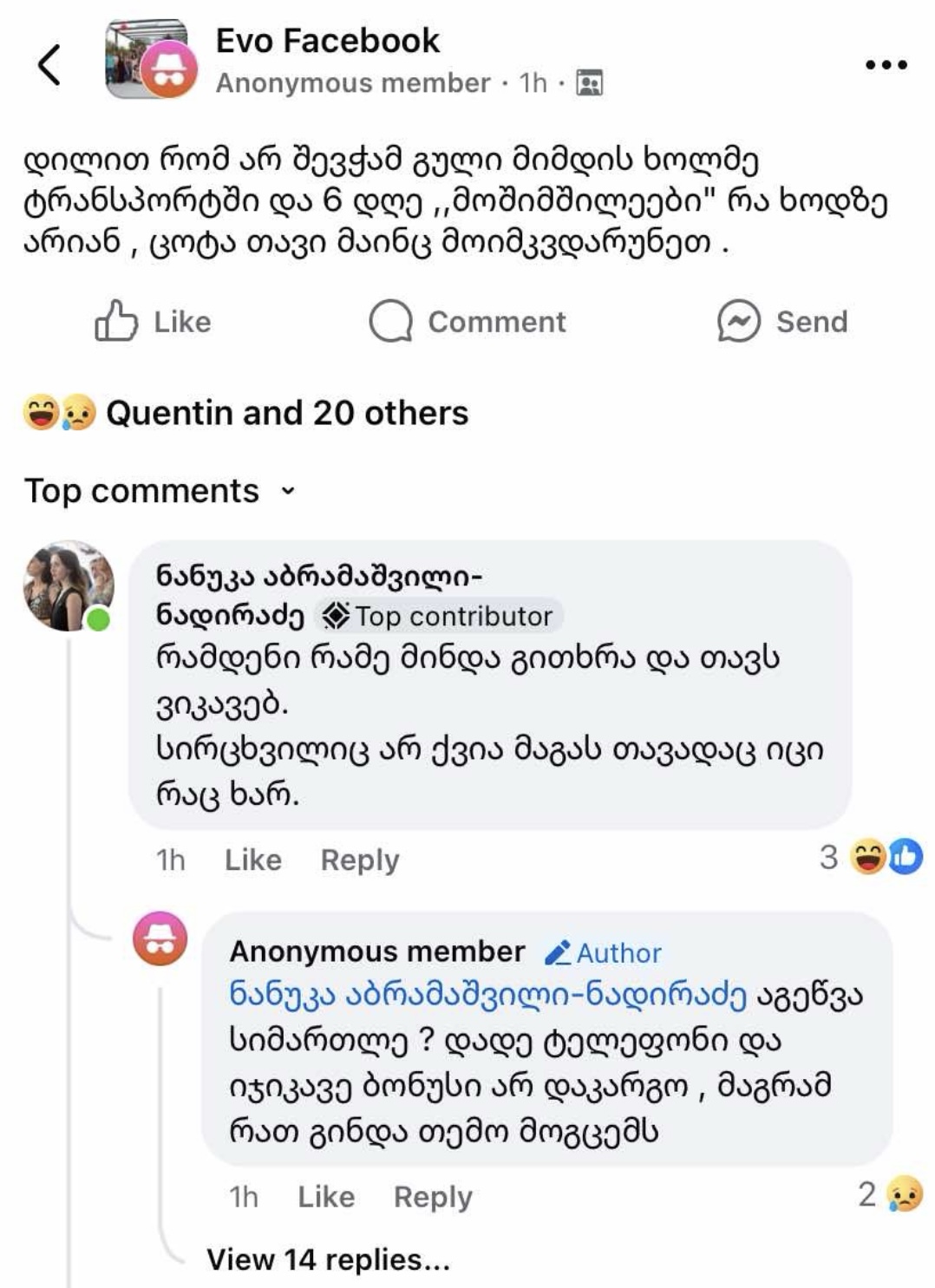Reply to the Top contributor's comment
Screen dimensions: 935x1288
360,860
